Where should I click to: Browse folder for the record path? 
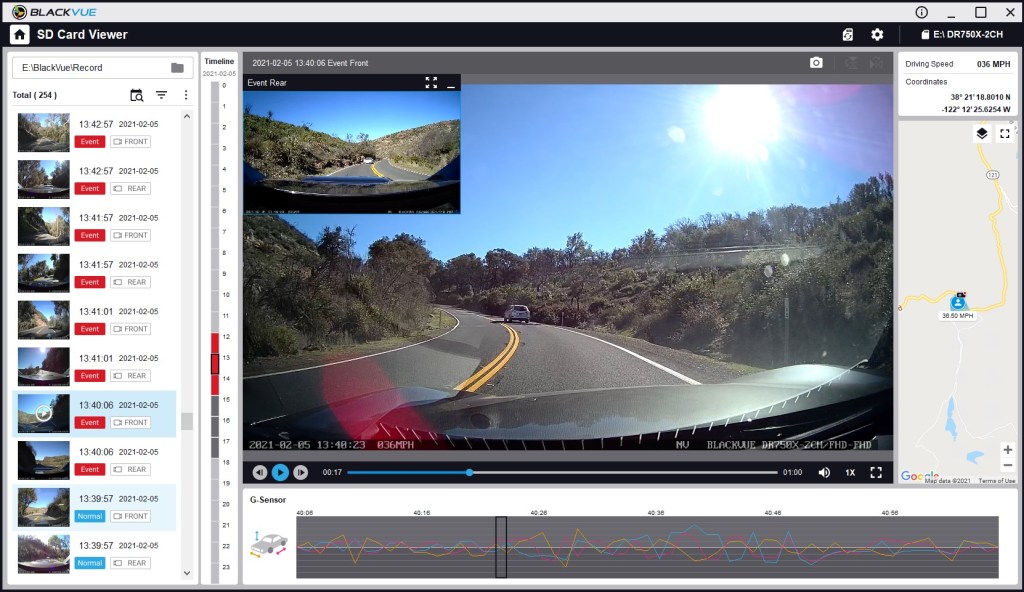(x=177, y=68)
